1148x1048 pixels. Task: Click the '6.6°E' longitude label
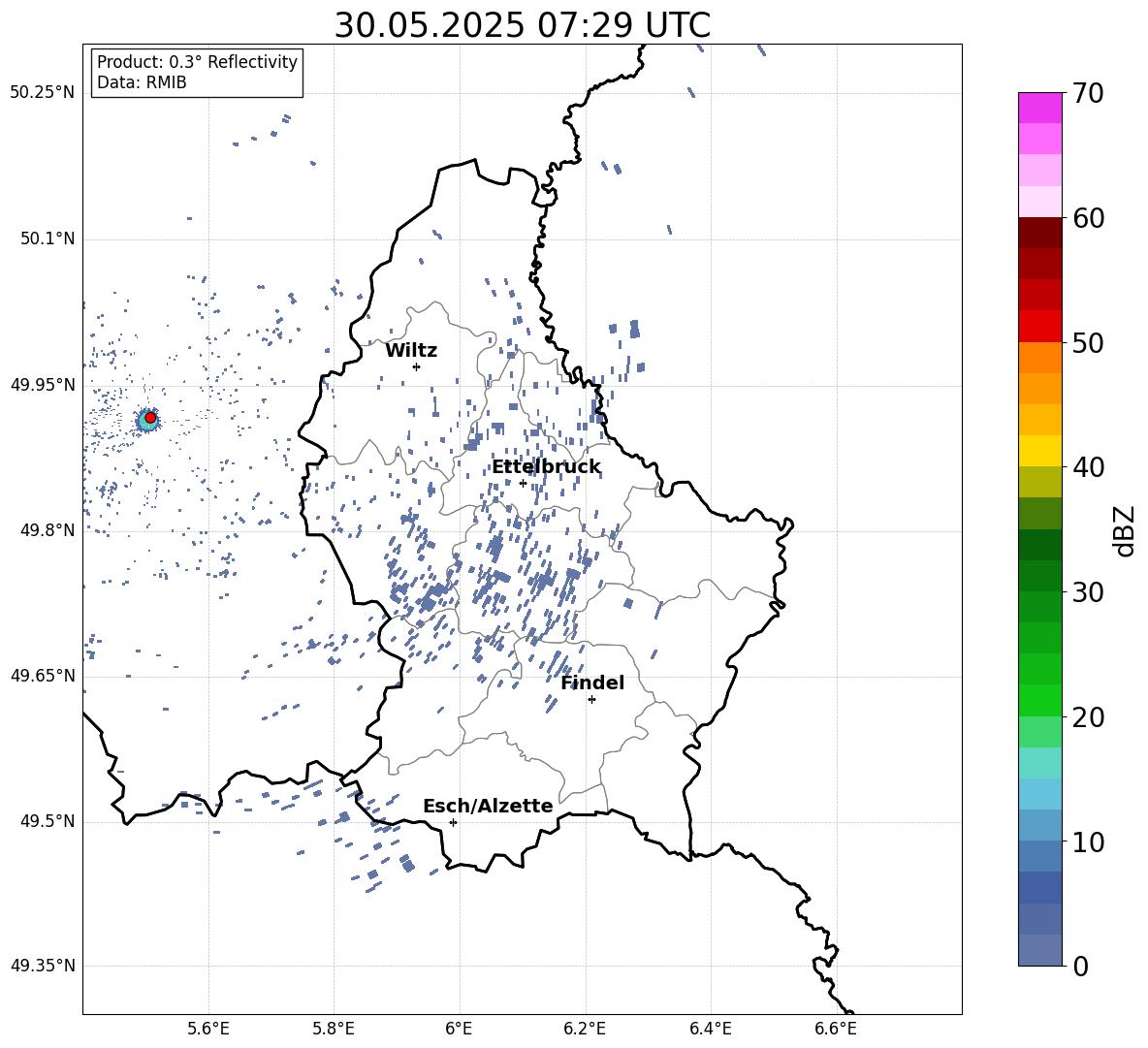click(x=836, y=1029)
